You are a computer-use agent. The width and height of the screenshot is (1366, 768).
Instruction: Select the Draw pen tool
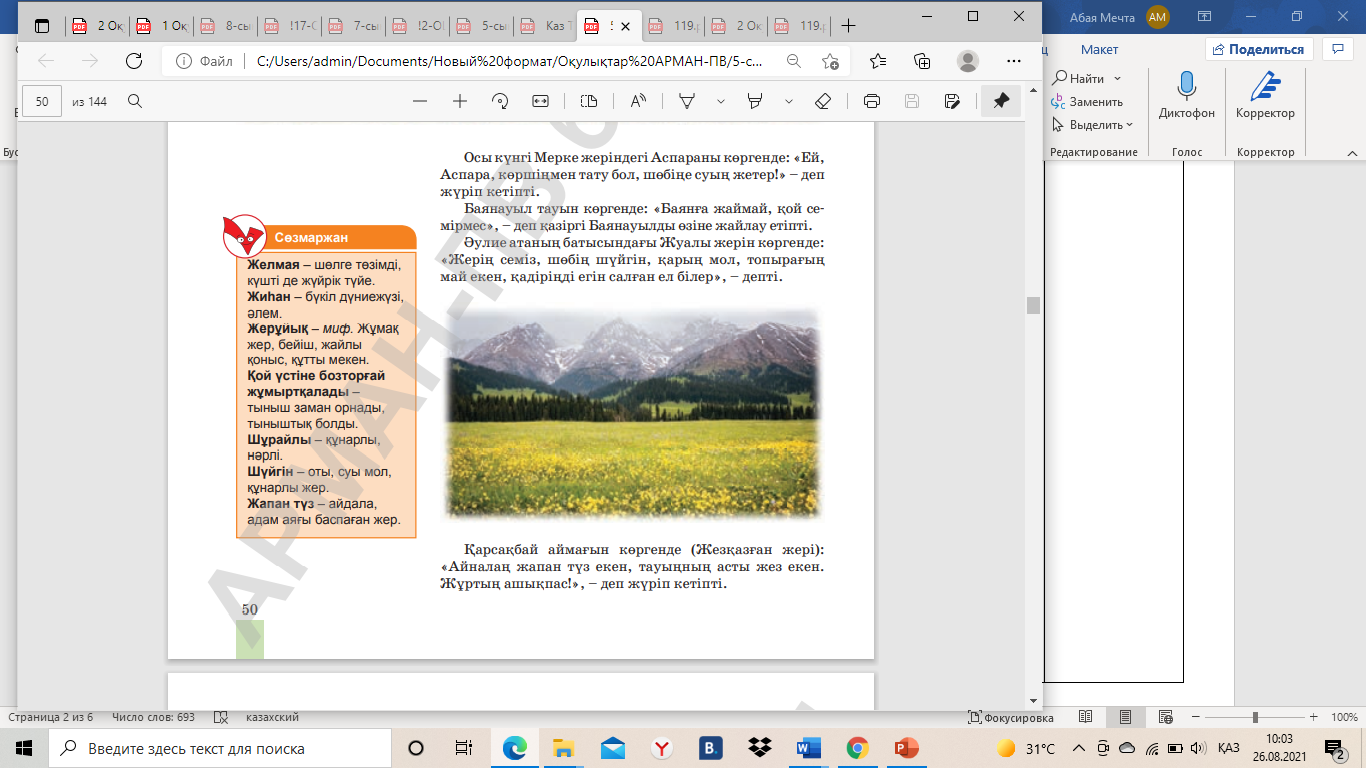(x=687, y=101)
